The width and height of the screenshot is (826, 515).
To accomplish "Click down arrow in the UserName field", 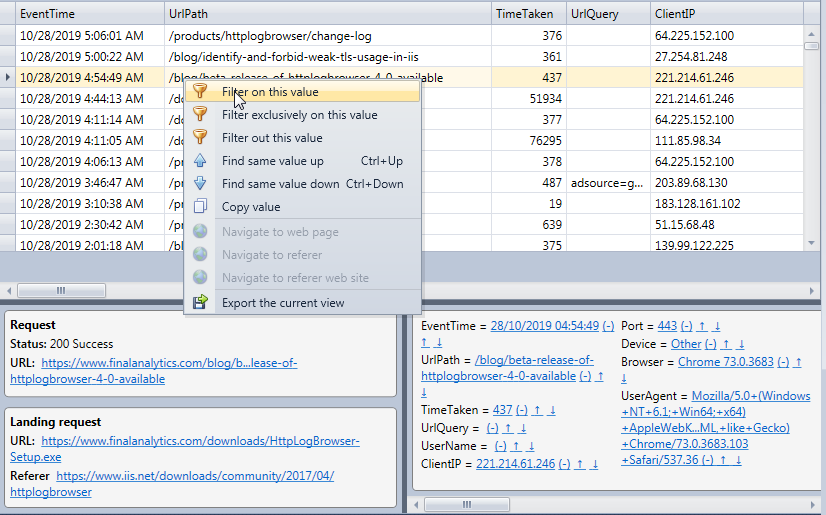I will click(x=531, y=446).
